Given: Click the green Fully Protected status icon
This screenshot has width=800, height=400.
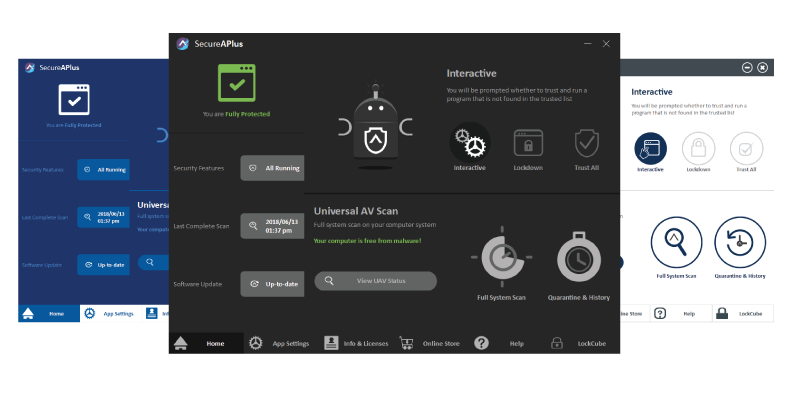Looking at the screenshot, I should tap(237, 83).
